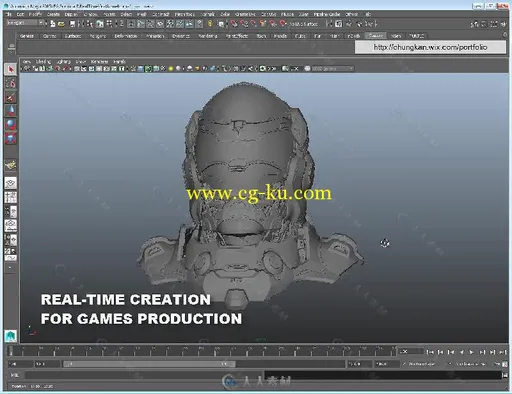Toggle the resolution gate overlay icon

point(91,69)
